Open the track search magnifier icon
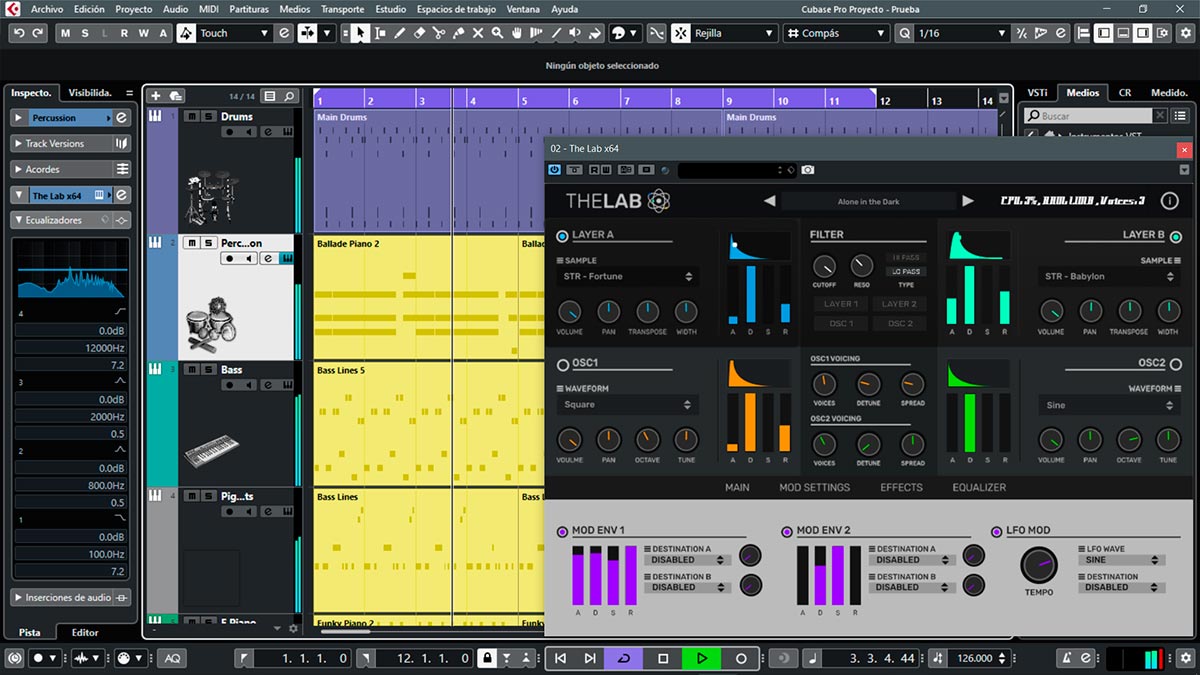 tap(289, 96)
